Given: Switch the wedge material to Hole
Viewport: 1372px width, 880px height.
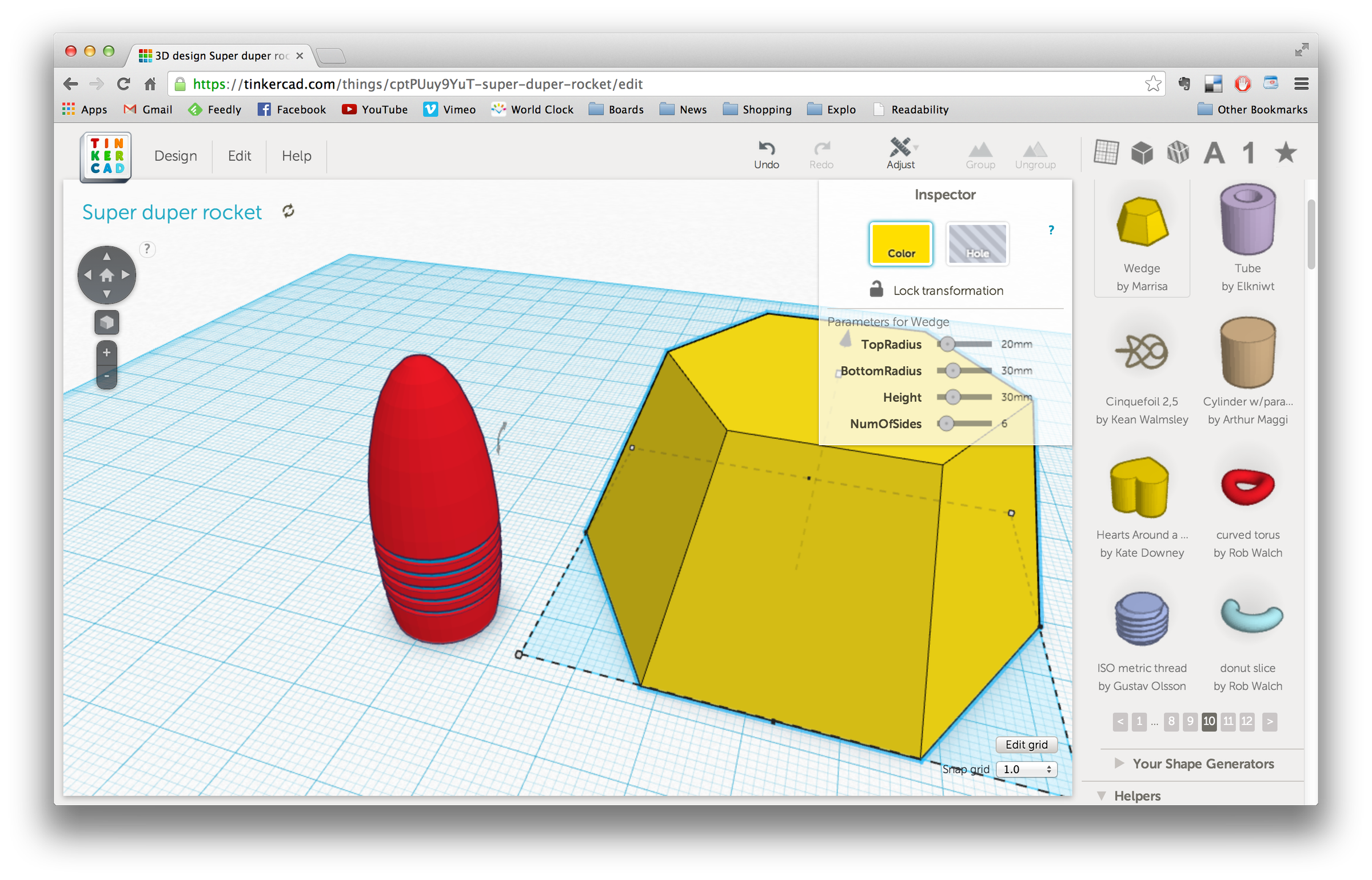Looking at the screenshot, I should pyautogui.click(x=978, y=244).
